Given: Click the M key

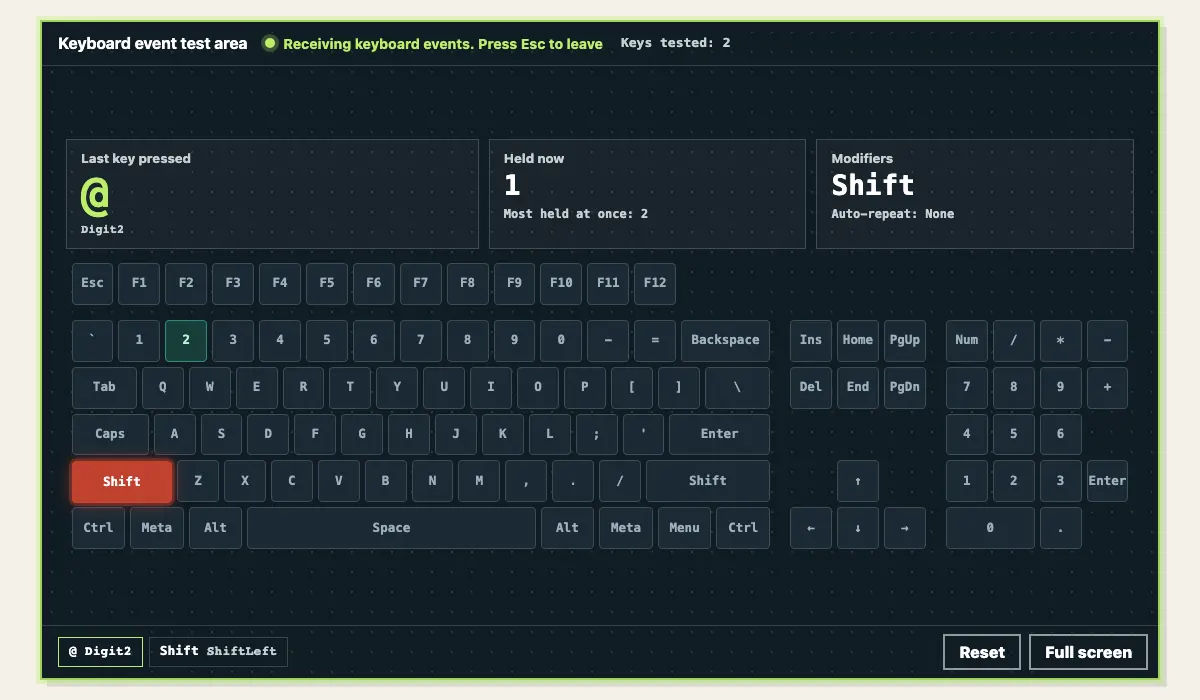Looking at the screenshot, I should 479,481.
